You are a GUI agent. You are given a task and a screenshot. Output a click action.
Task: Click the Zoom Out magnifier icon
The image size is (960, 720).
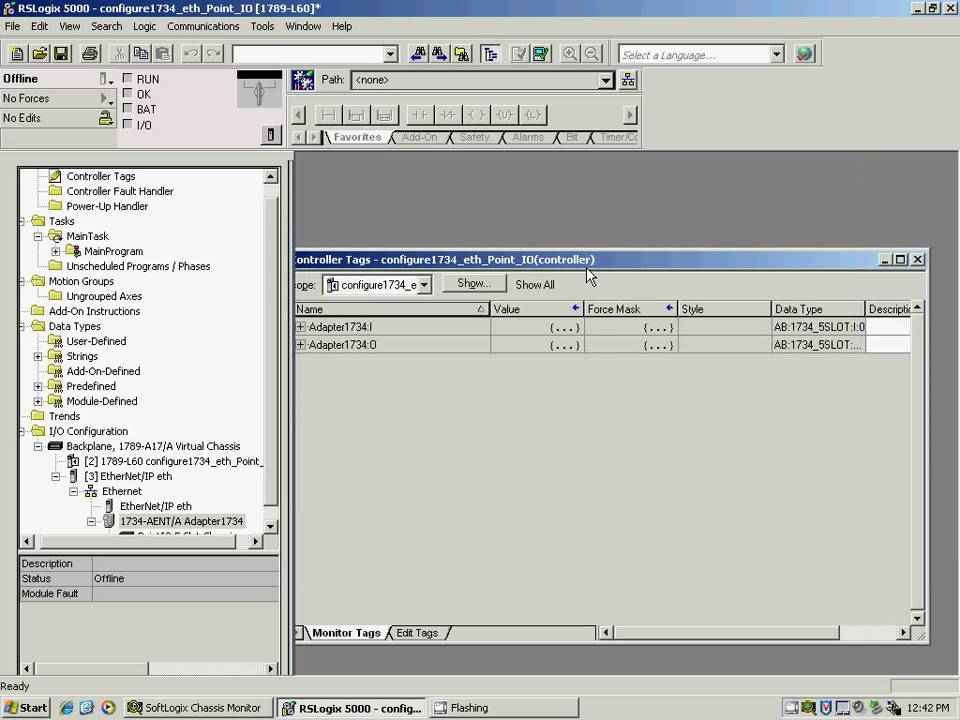pyautogui.click(x=592, y=54)
